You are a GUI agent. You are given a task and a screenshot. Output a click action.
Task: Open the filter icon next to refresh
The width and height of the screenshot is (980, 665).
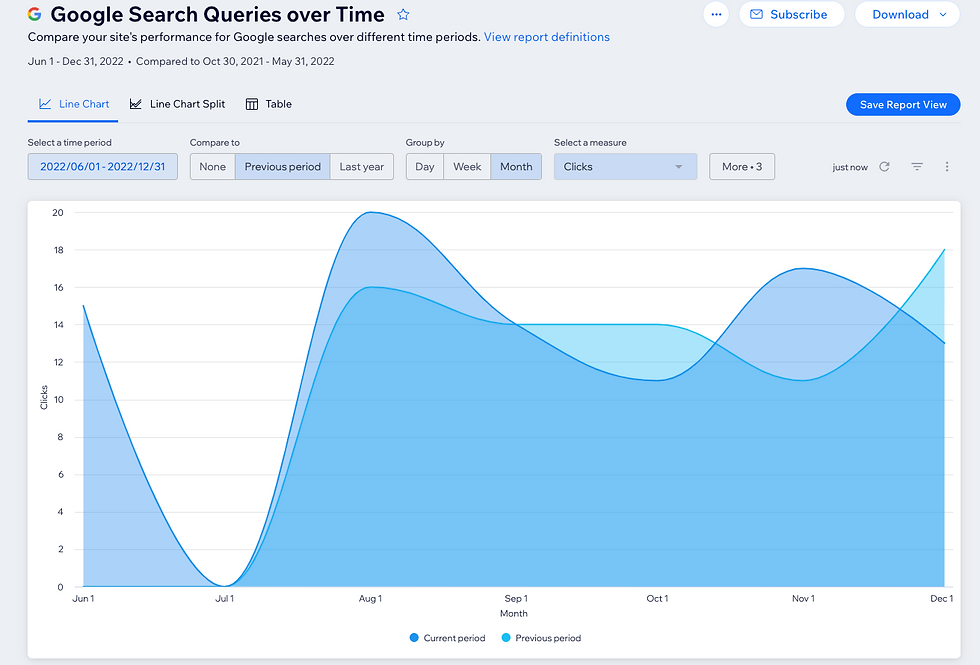click(x=917, y=167)
